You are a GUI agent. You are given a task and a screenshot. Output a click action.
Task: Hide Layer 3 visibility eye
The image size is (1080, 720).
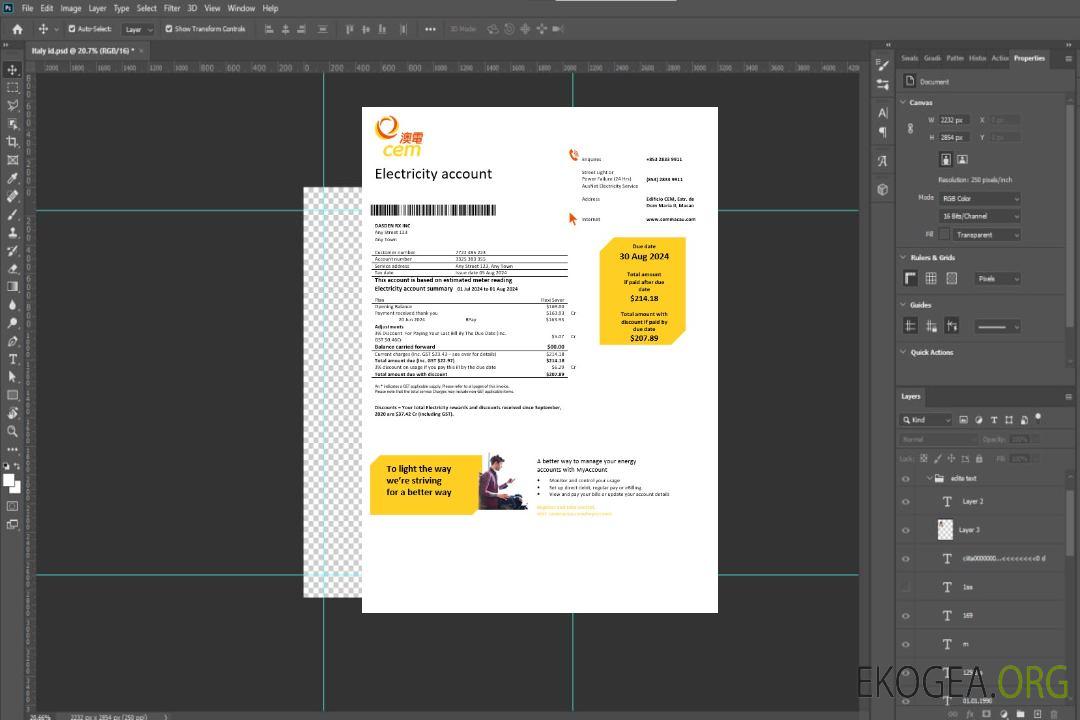coord(906,531)
